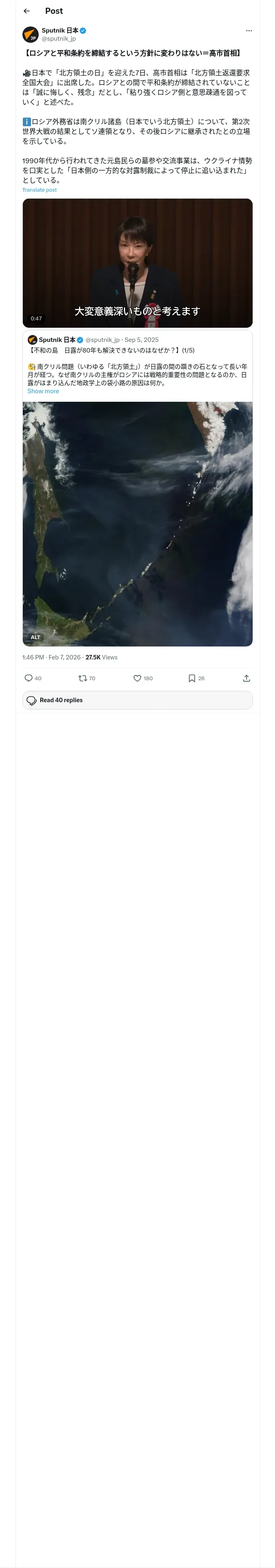Click the Sputnik 日本 profile avatar
The height and width of the screenshot is (1568, 275).
pyautogui.click(x=31, y=34)
